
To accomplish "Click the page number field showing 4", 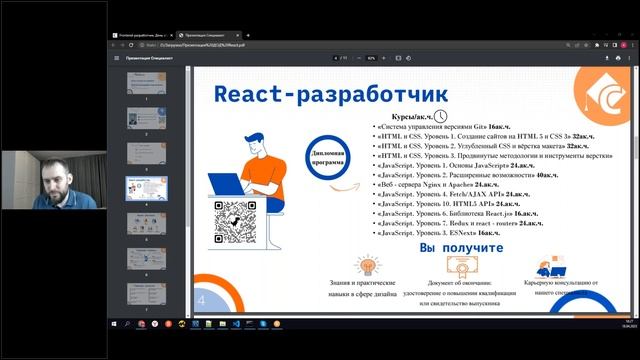I will pyautogui.click(x=336, y=58).
